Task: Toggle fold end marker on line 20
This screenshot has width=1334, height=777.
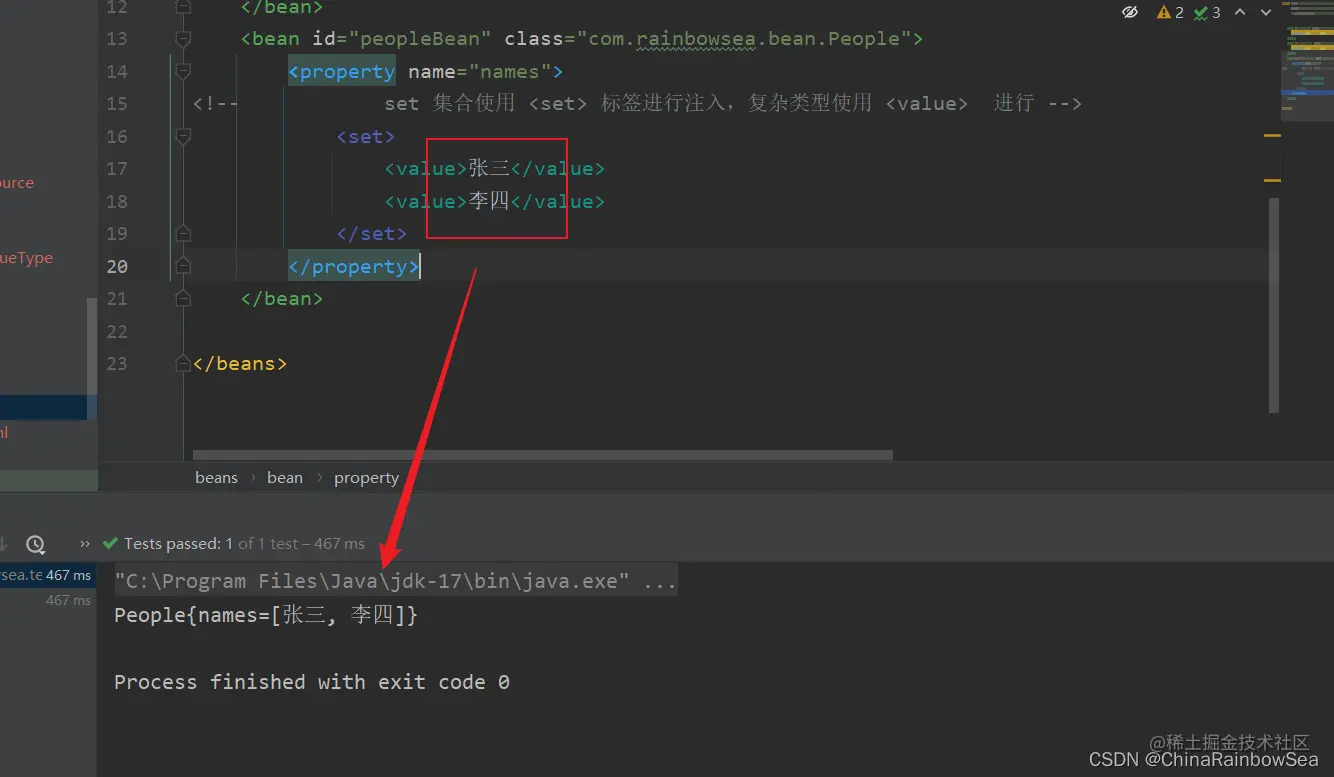Action: [182, 266]
